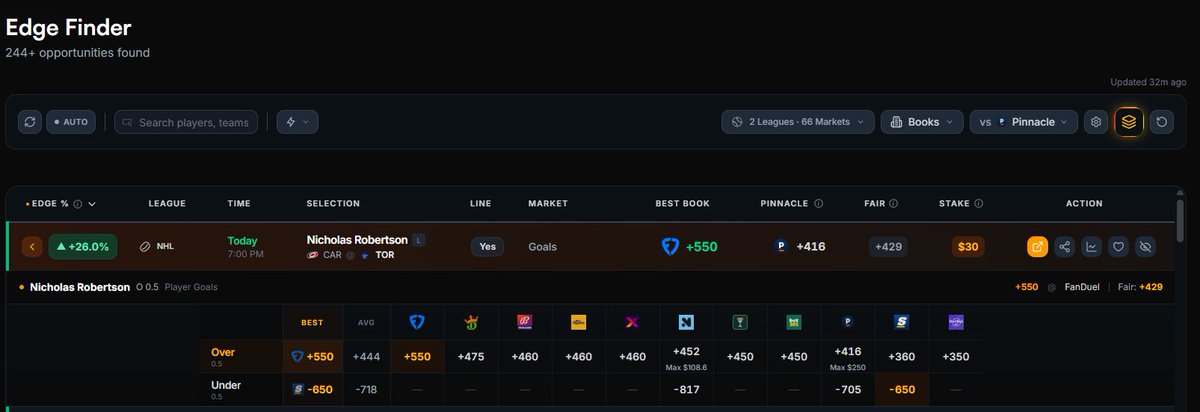Click the Under -705 Pinnacle odds
This screenshot has height=412, width=1200.
click(x=848, y=389)
